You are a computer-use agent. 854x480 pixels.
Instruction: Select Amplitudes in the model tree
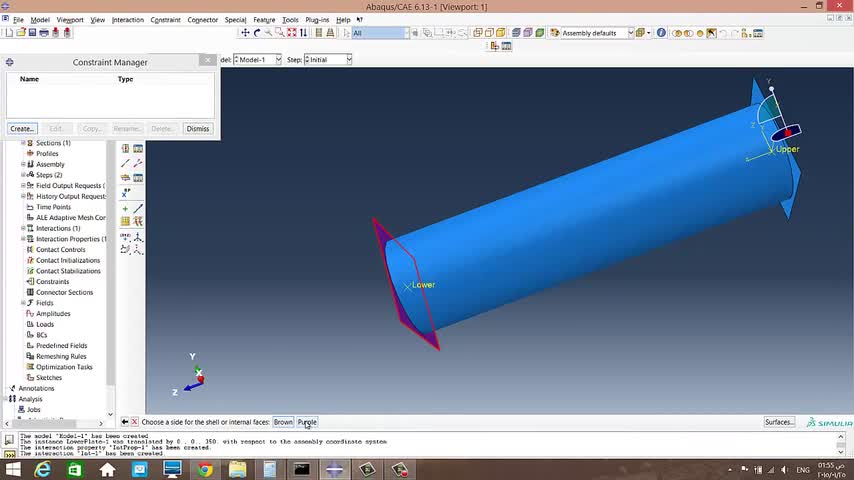coord(53,314)
